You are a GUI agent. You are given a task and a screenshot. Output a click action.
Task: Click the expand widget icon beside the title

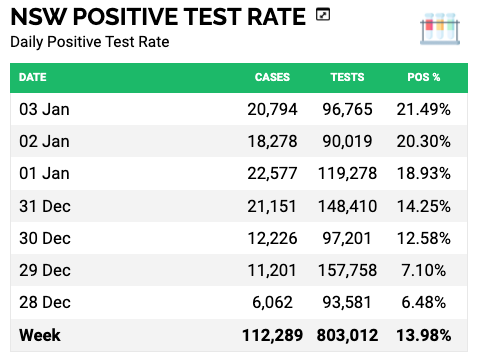323,15
